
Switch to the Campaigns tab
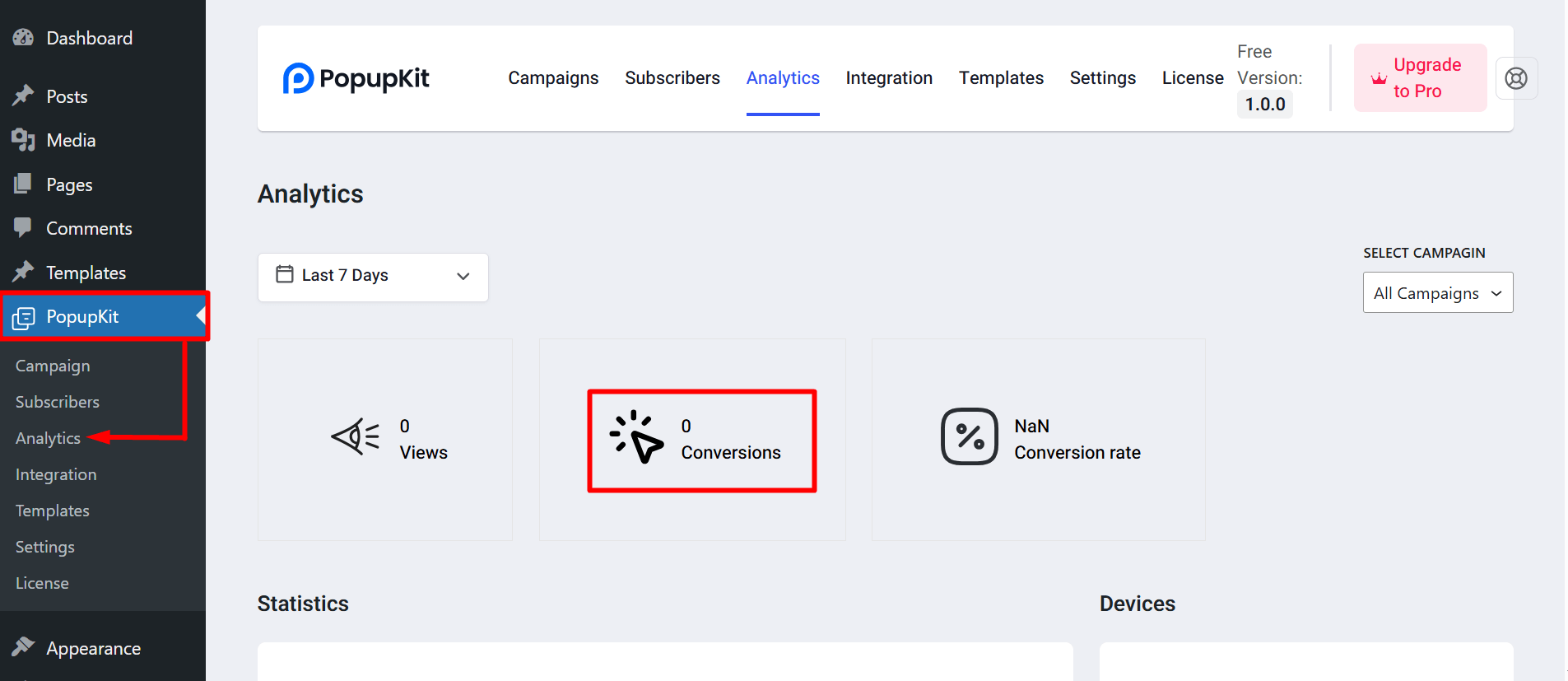pyautogui.click(x=553, y=78)
